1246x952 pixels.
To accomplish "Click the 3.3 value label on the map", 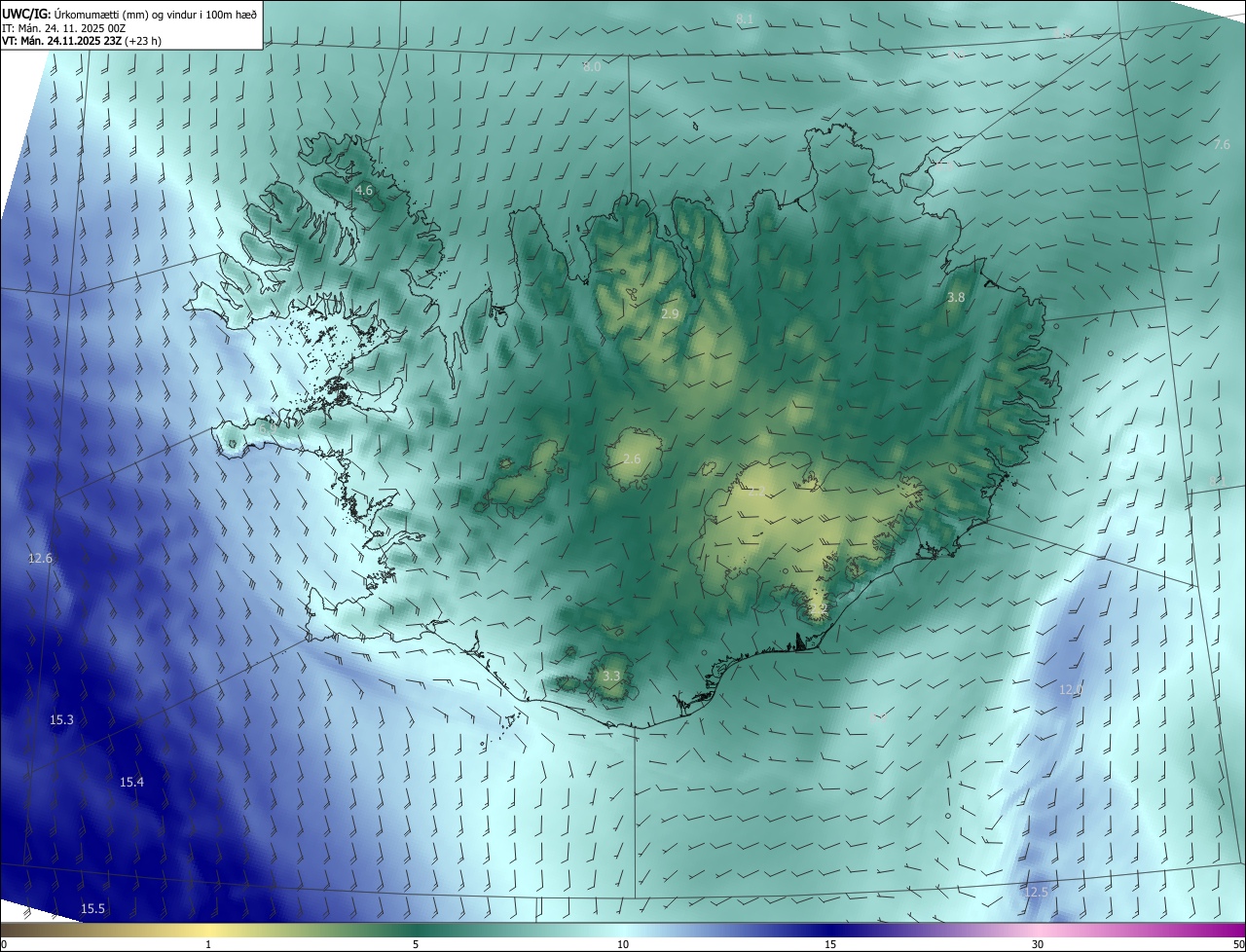I will click(611, 676).
